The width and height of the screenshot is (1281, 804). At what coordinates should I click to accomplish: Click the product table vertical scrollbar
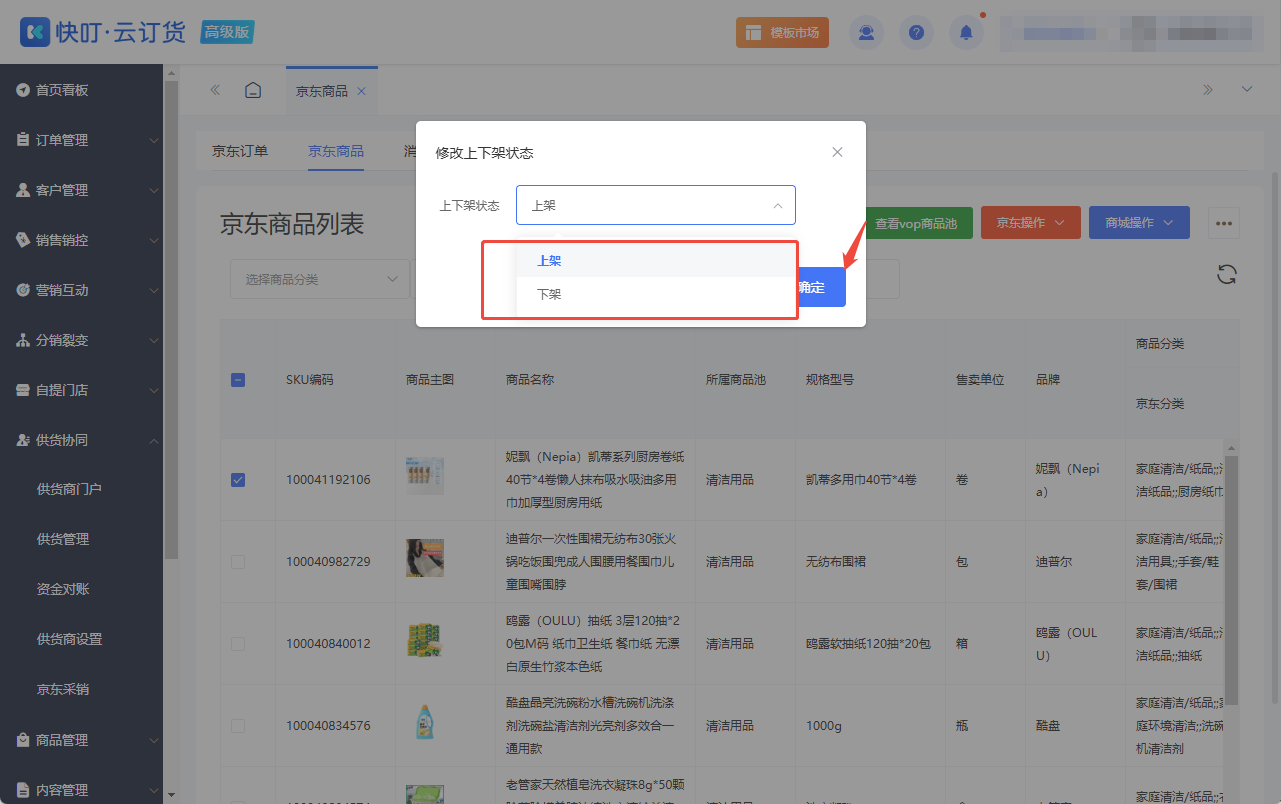pyautogui.click(x=1232, y=580)
